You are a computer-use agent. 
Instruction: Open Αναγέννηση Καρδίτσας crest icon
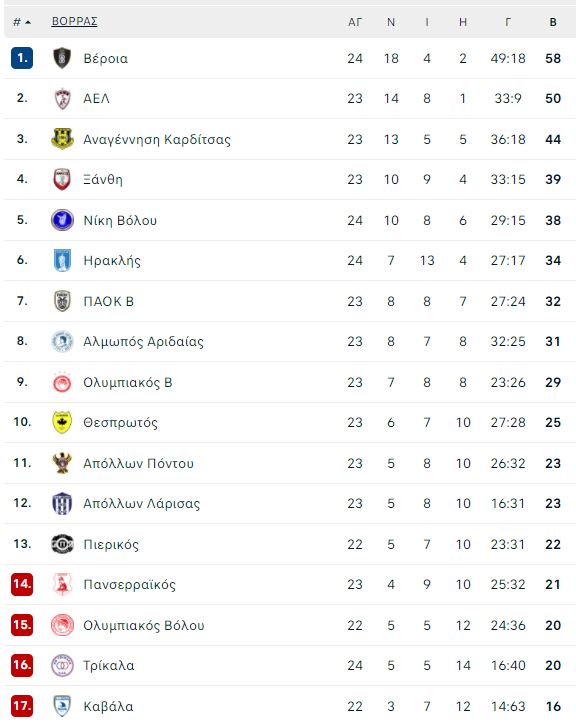pyautogui.click(x=62, y=139)
